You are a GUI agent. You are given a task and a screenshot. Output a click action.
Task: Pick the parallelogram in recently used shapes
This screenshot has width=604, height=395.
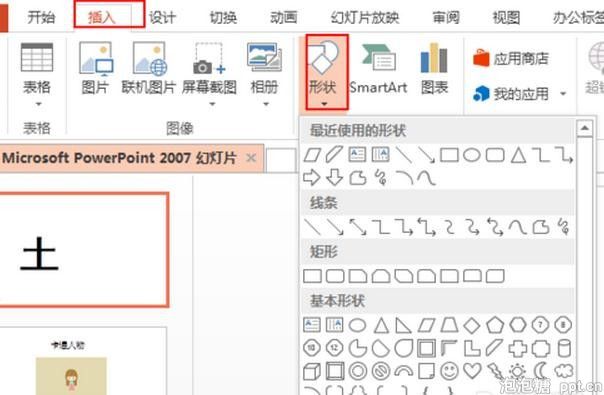[312, 155]
